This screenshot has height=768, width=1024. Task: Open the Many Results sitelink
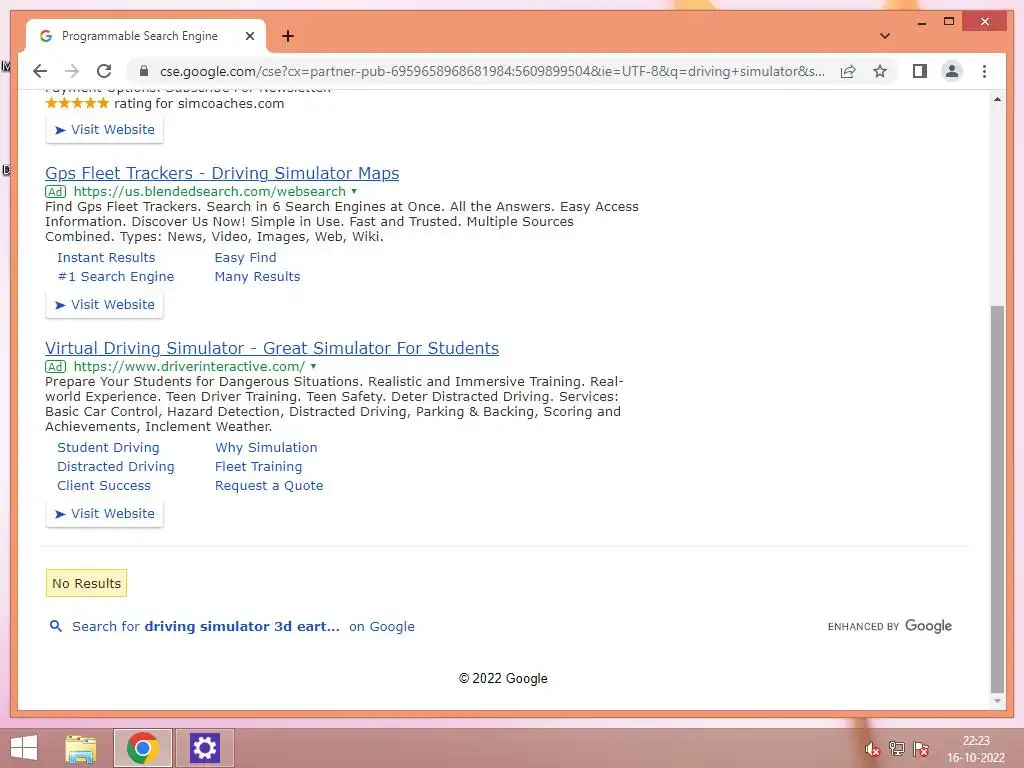click(x=257, y=276)
